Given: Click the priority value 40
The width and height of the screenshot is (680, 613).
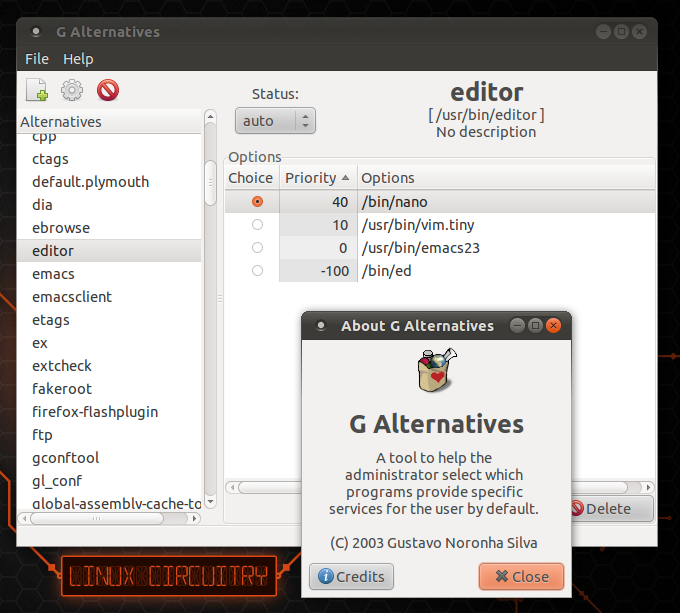Looking at the screenshot, I should click(340, 202).
